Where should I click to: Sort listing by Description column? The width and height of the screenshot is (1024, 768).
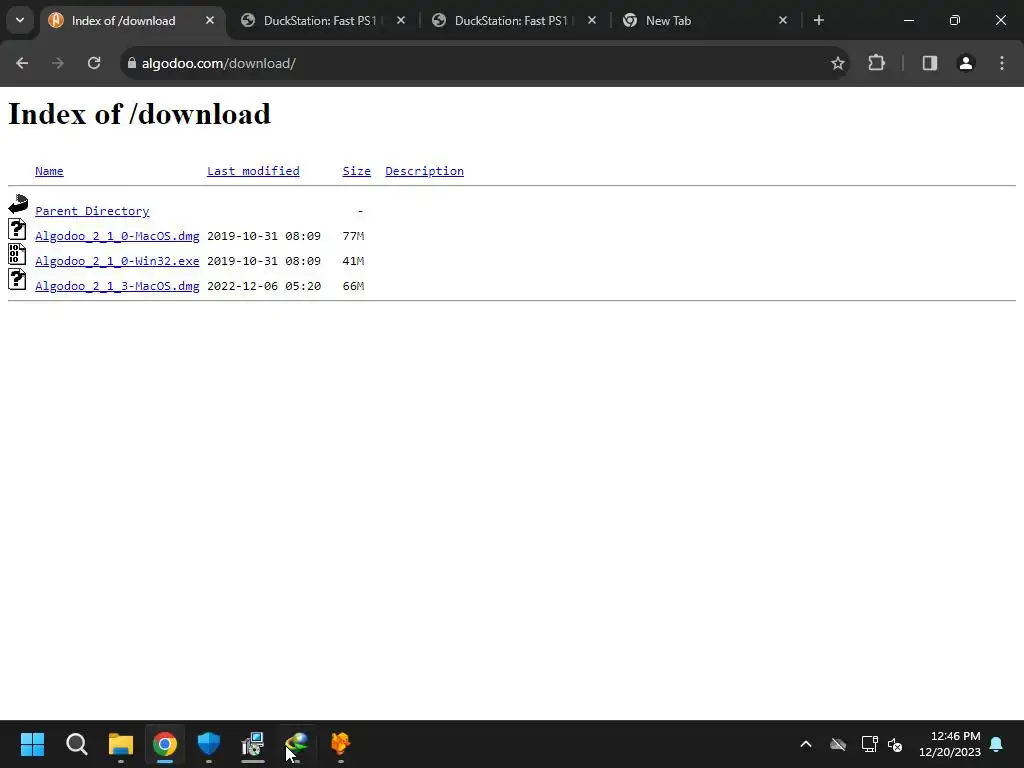[424, 171]
